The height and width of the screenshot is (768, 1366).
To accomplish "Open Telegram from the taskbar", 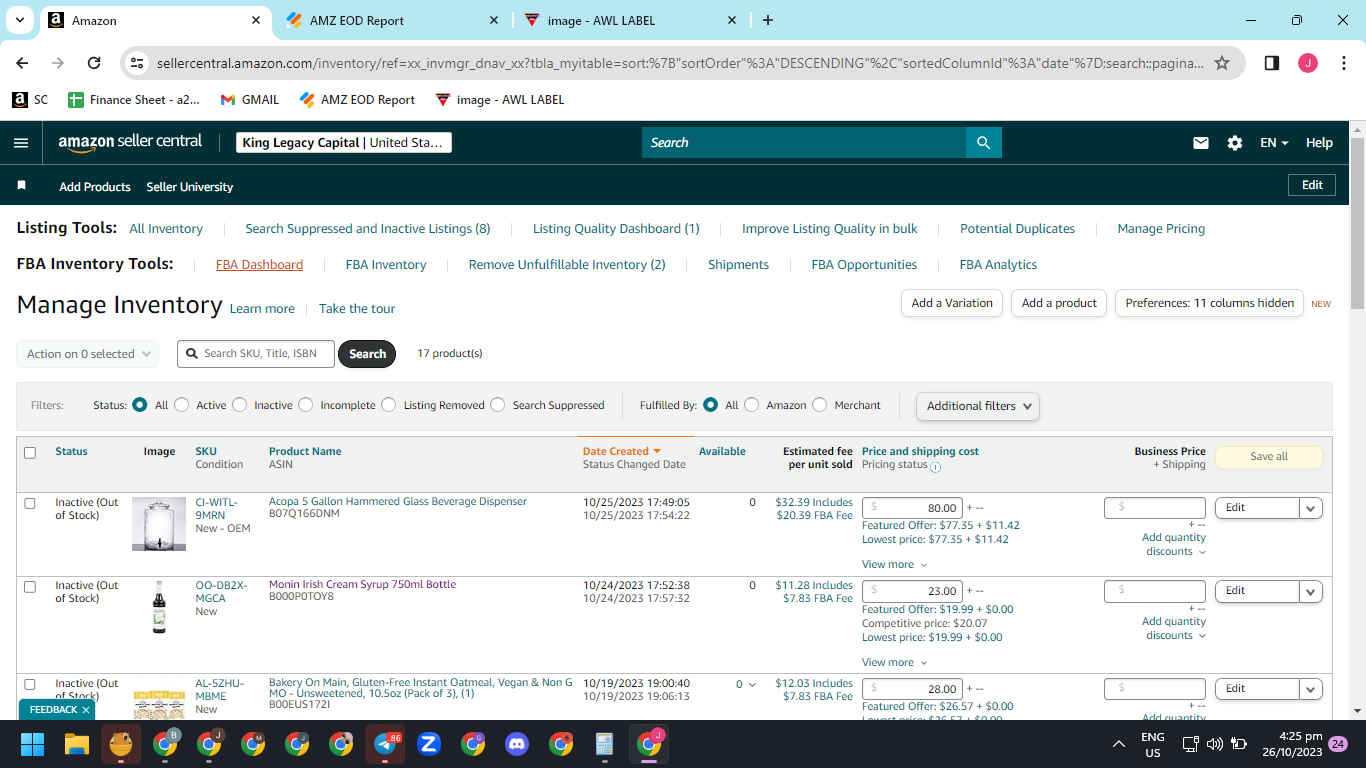I will coord(385,744).
